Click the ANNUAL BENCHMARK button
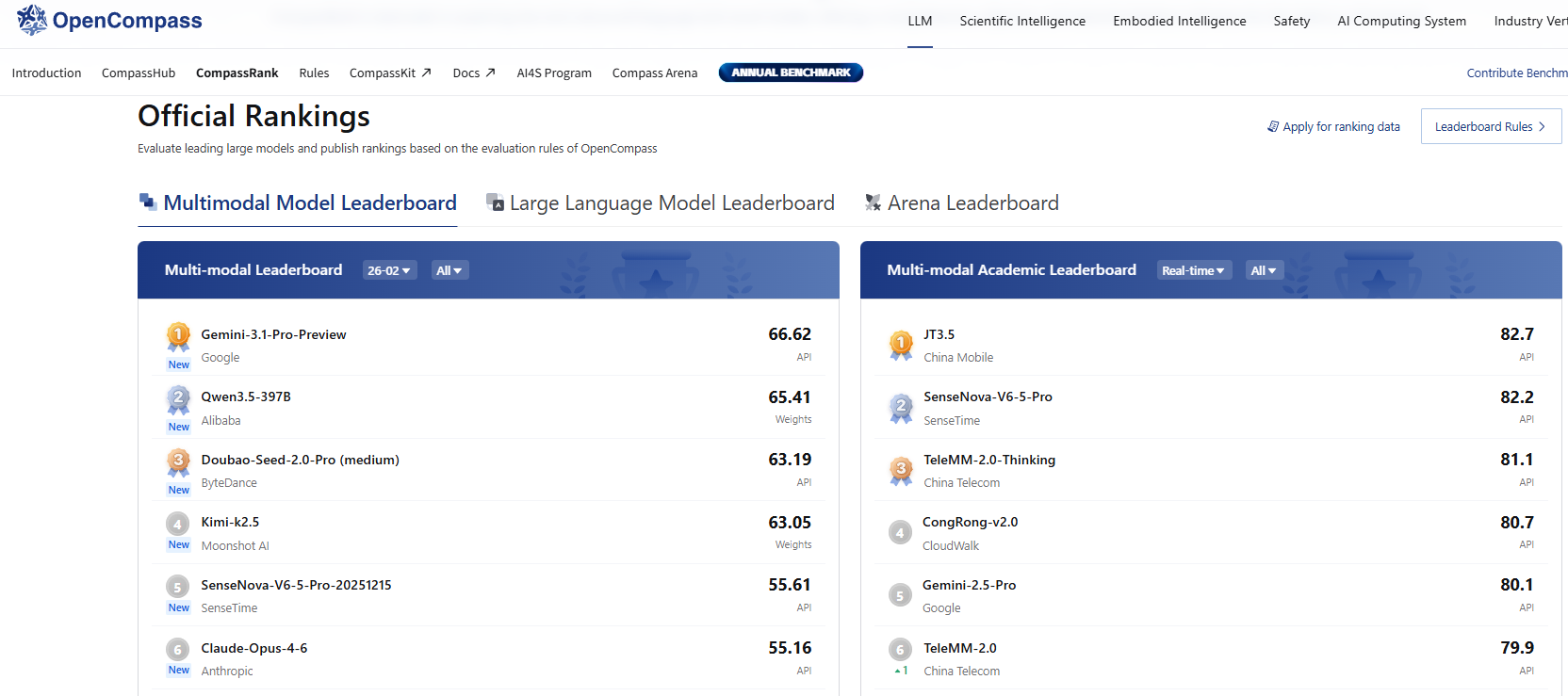 click(x=791, y=73)
